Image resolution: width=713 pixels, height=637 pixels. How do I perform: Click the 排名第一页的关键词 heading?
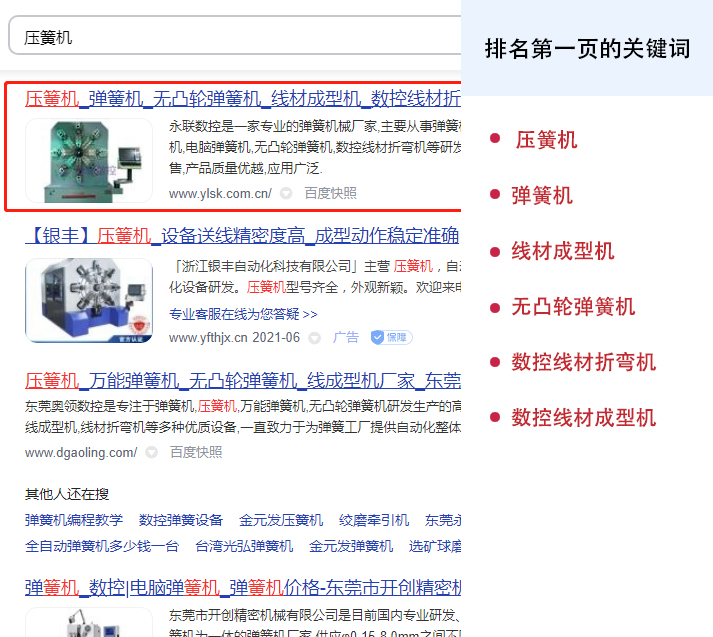587,49
